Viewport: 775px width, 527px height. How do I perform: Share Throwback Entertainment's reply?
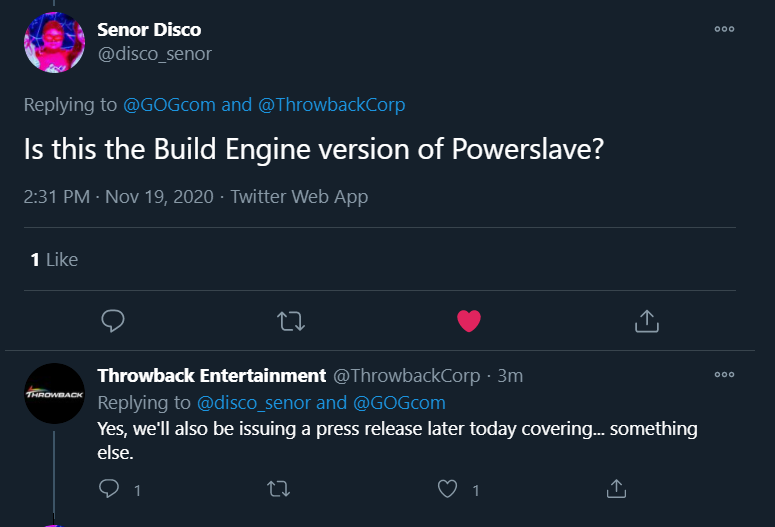pyautogui.click(x=616, y=489)
